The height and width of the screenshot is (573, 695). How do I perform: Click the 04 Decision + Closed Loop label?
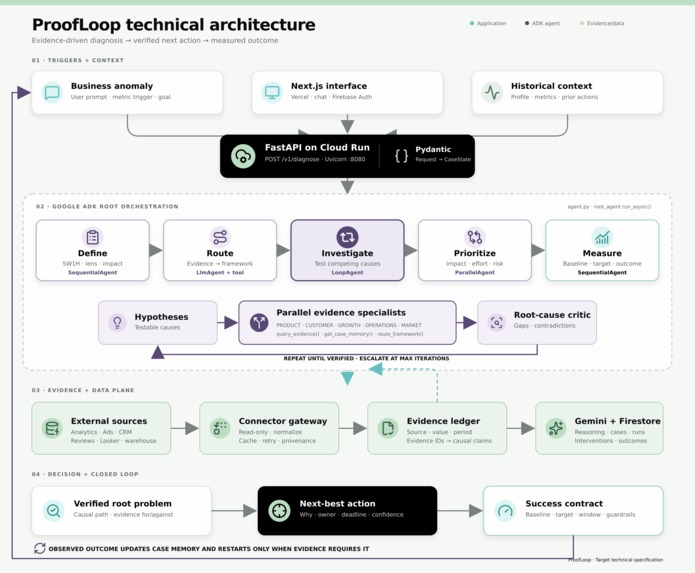coord(85,474)
